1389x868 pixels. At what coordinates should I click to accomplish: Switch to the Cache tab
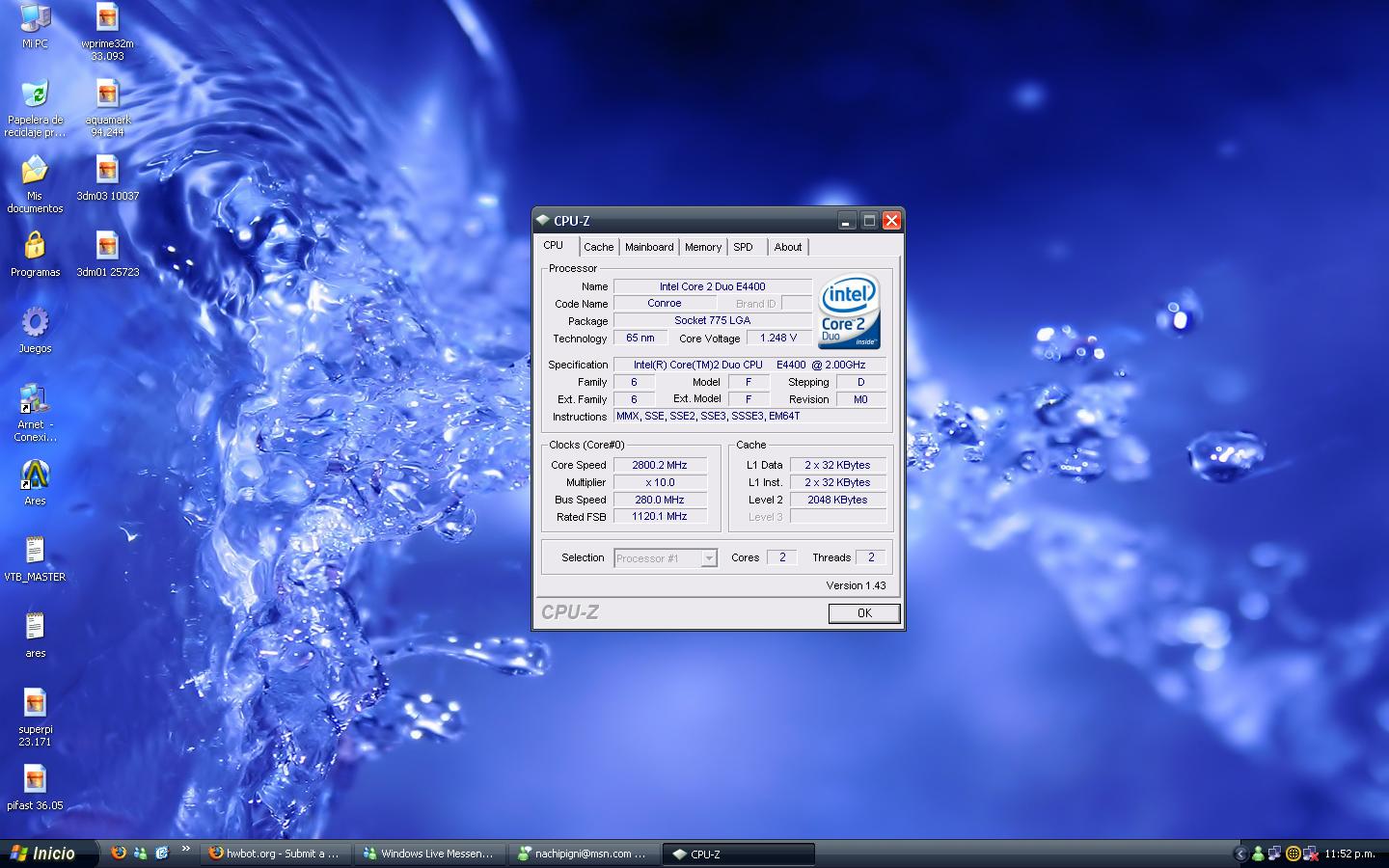(598, 247)
